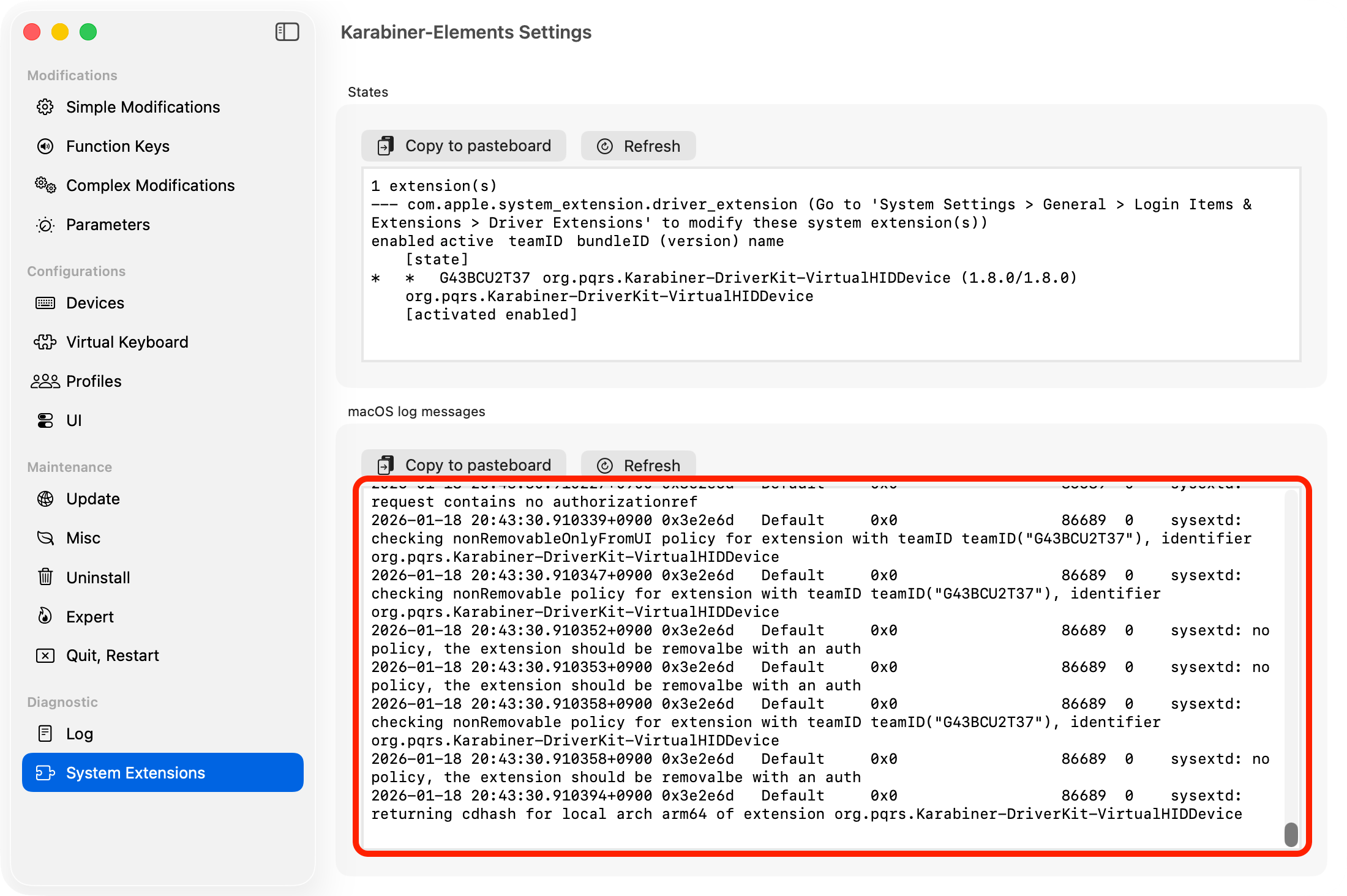Refresh the macOS log messages
This screenshot has height=896, width=1347.
pos(638,466)
